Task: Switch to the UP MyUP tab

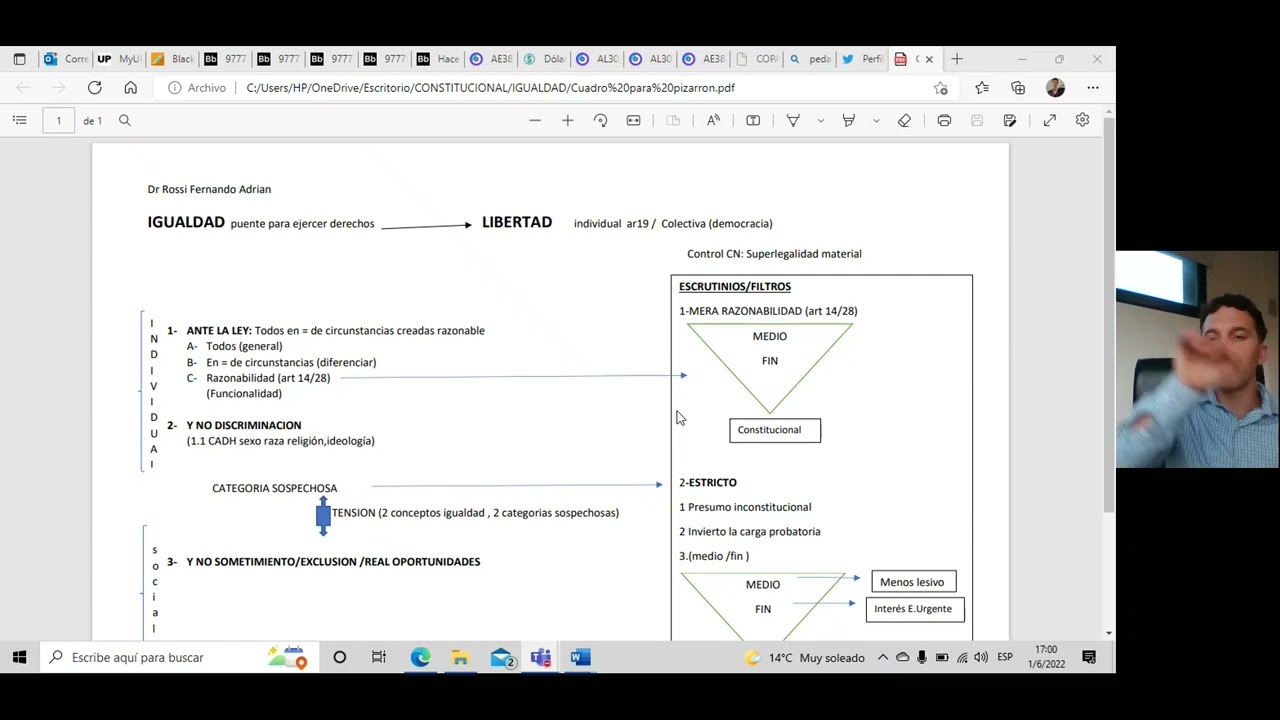Action: (119, 59)
